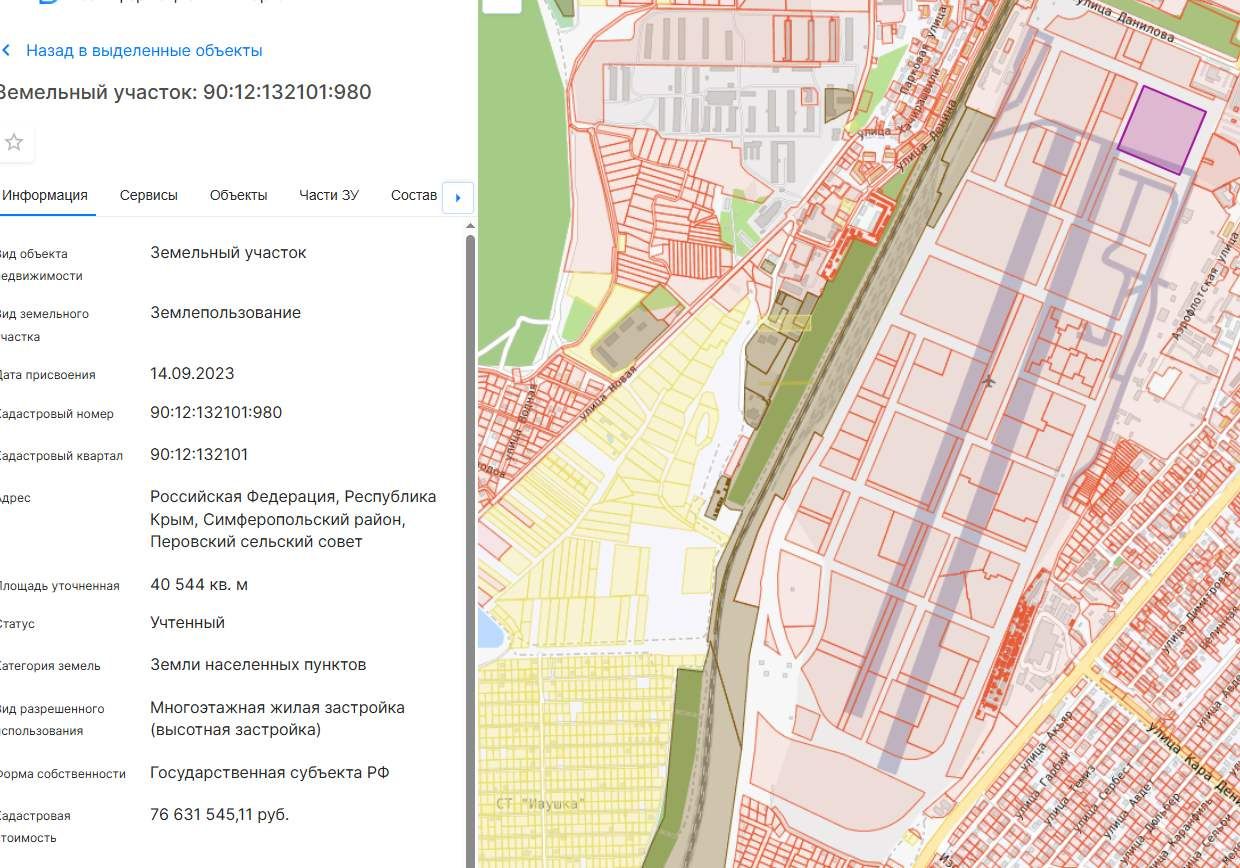Switch to the Состав tab
Viewport: 1240px width, 868px height.
click(x=414, y=195)
